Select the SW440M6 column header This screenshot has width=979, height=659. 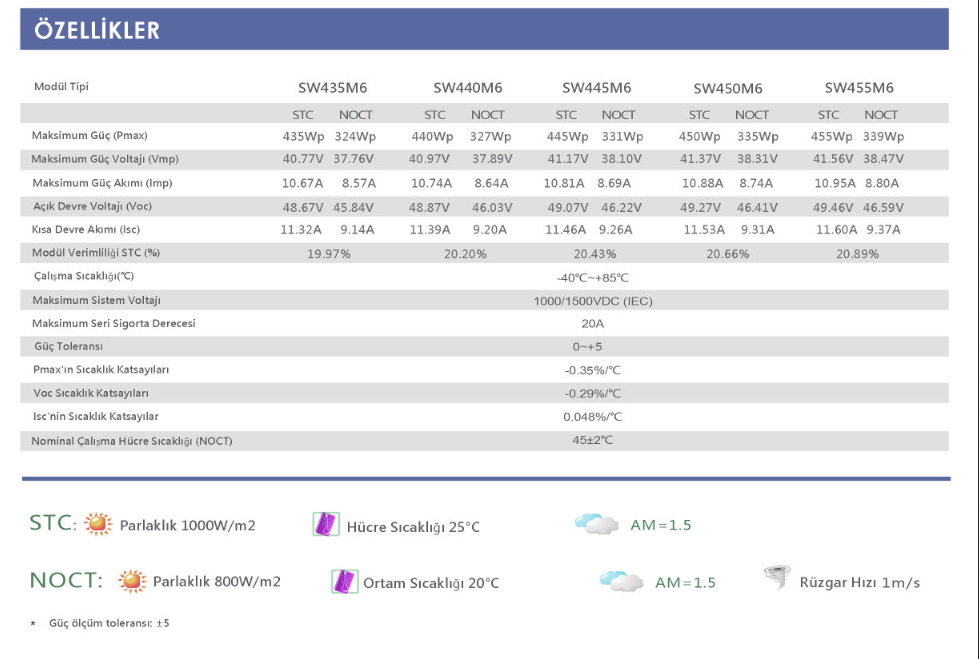coord(468,88)
